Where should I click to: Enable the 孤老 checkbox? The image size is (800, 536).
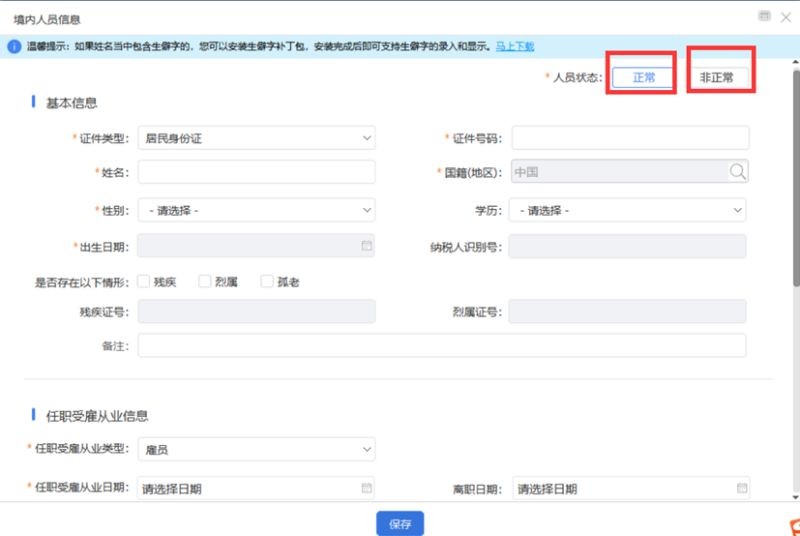[x=267, y=282]
